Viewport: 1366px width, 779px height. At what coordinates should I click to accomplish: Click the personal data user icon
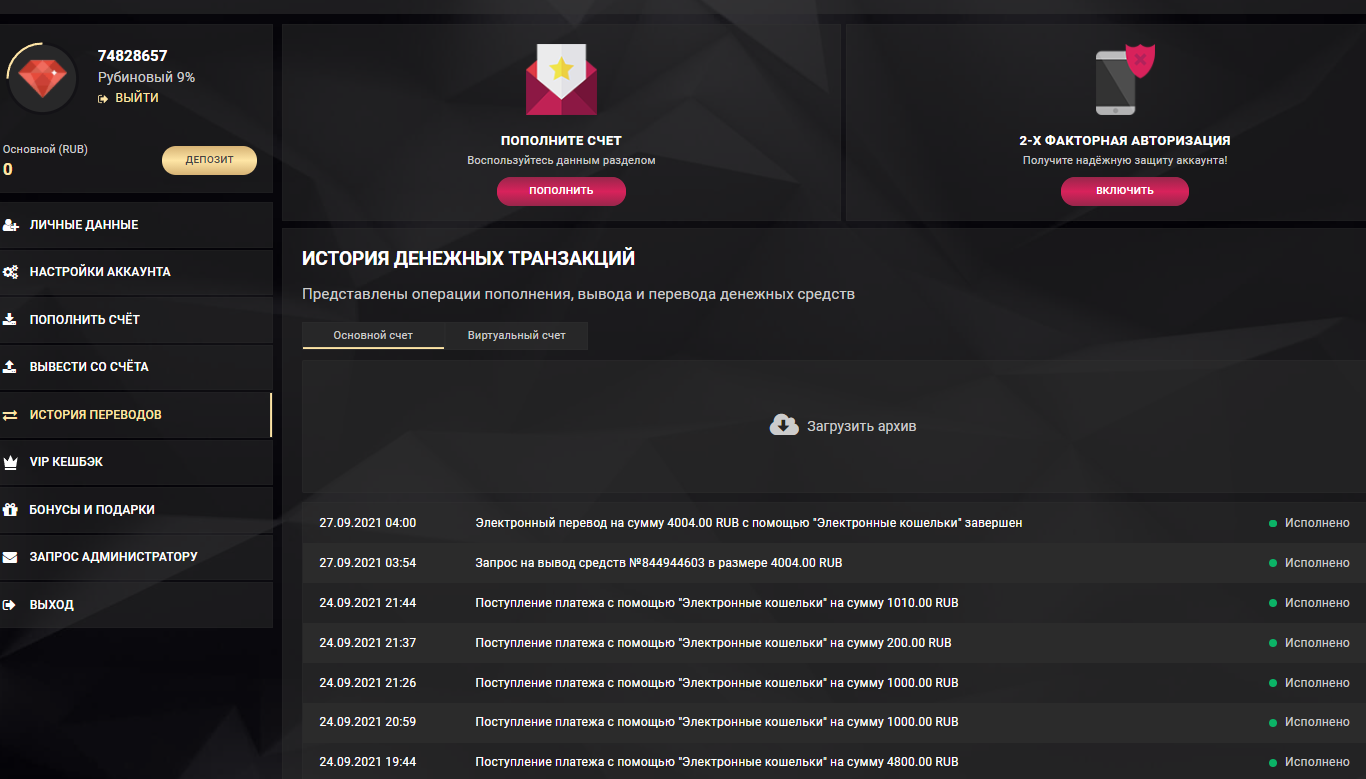point(11,225)
